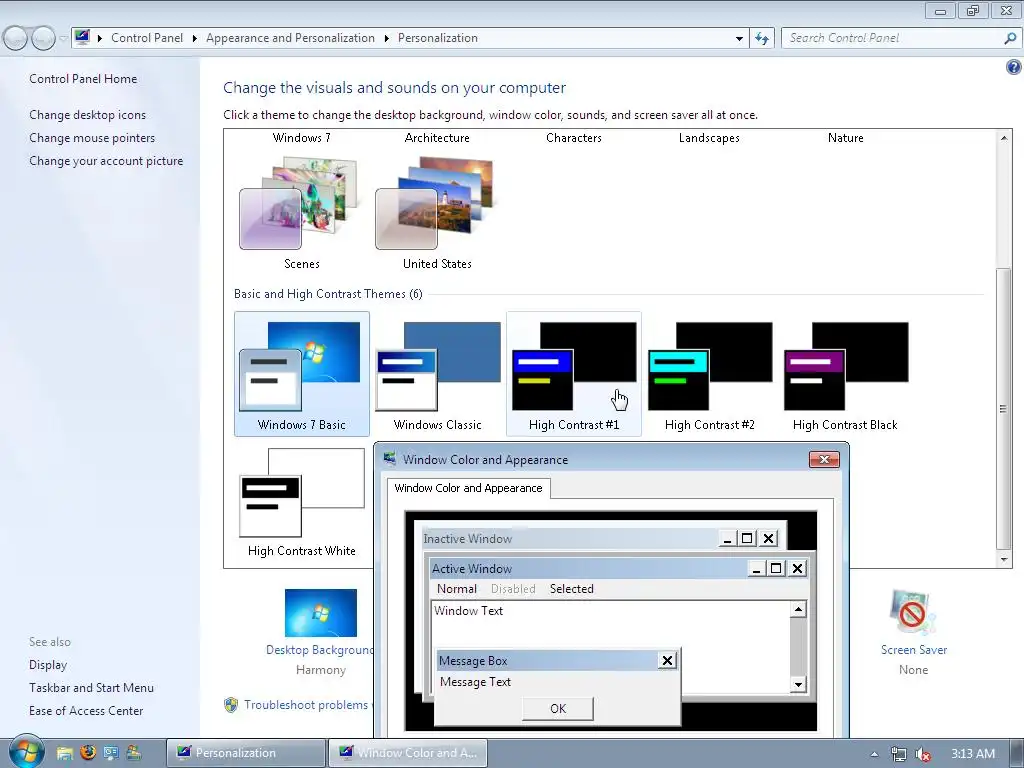Click the Desktop Background link text
Image resolution: width=1024 pixels, height=768 pixels.
[x=319, y=650]
